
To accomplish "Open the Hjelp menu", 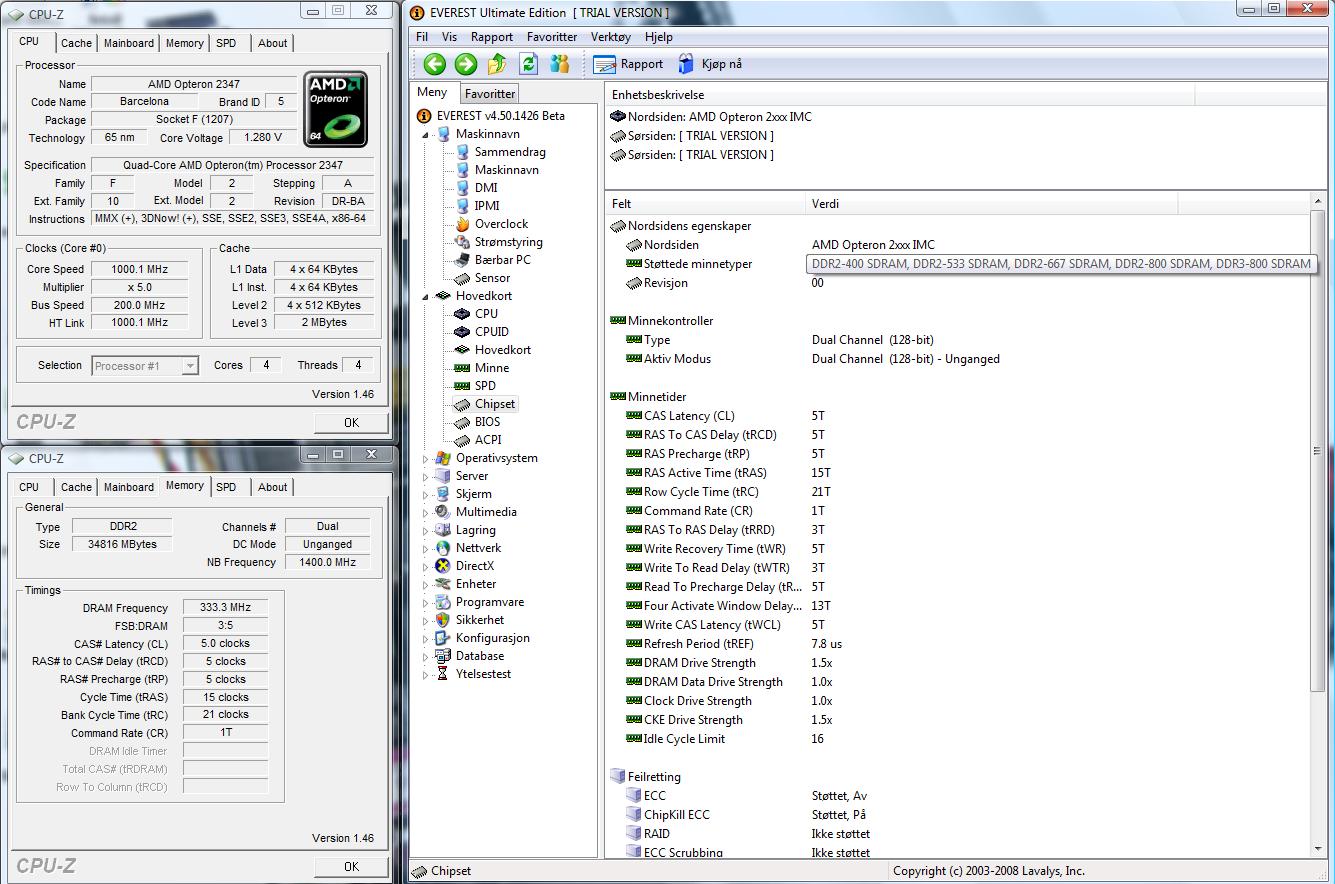I will [x=659, y=37].
